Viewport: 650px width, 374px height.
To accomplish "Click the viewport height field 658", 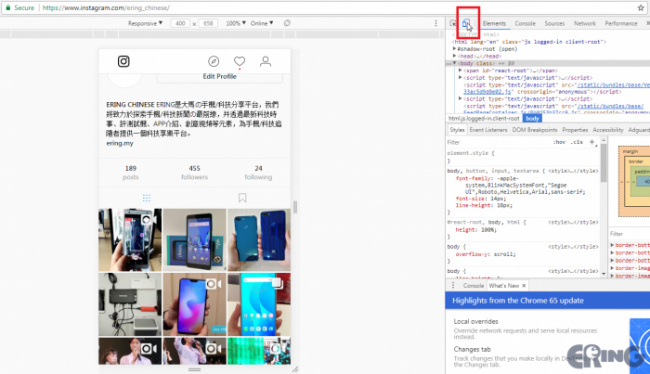I will point(208,23).
